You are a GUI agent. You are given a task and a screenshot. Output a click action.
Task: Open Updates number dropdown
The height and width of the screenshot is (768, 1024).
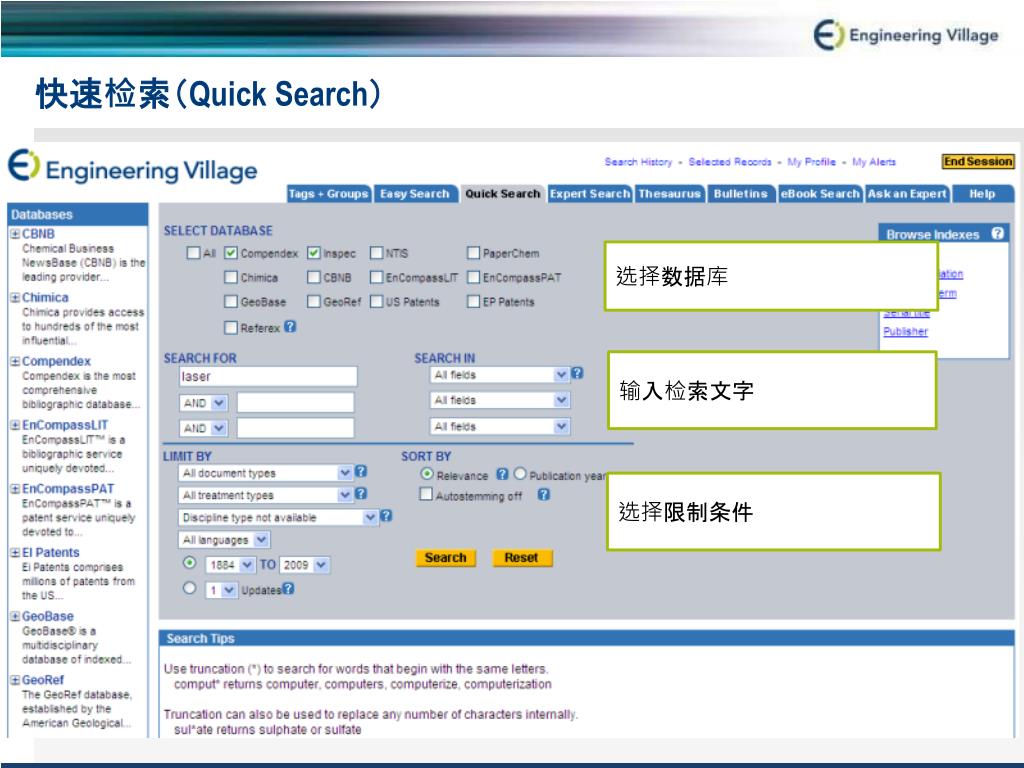coord(221,590)
